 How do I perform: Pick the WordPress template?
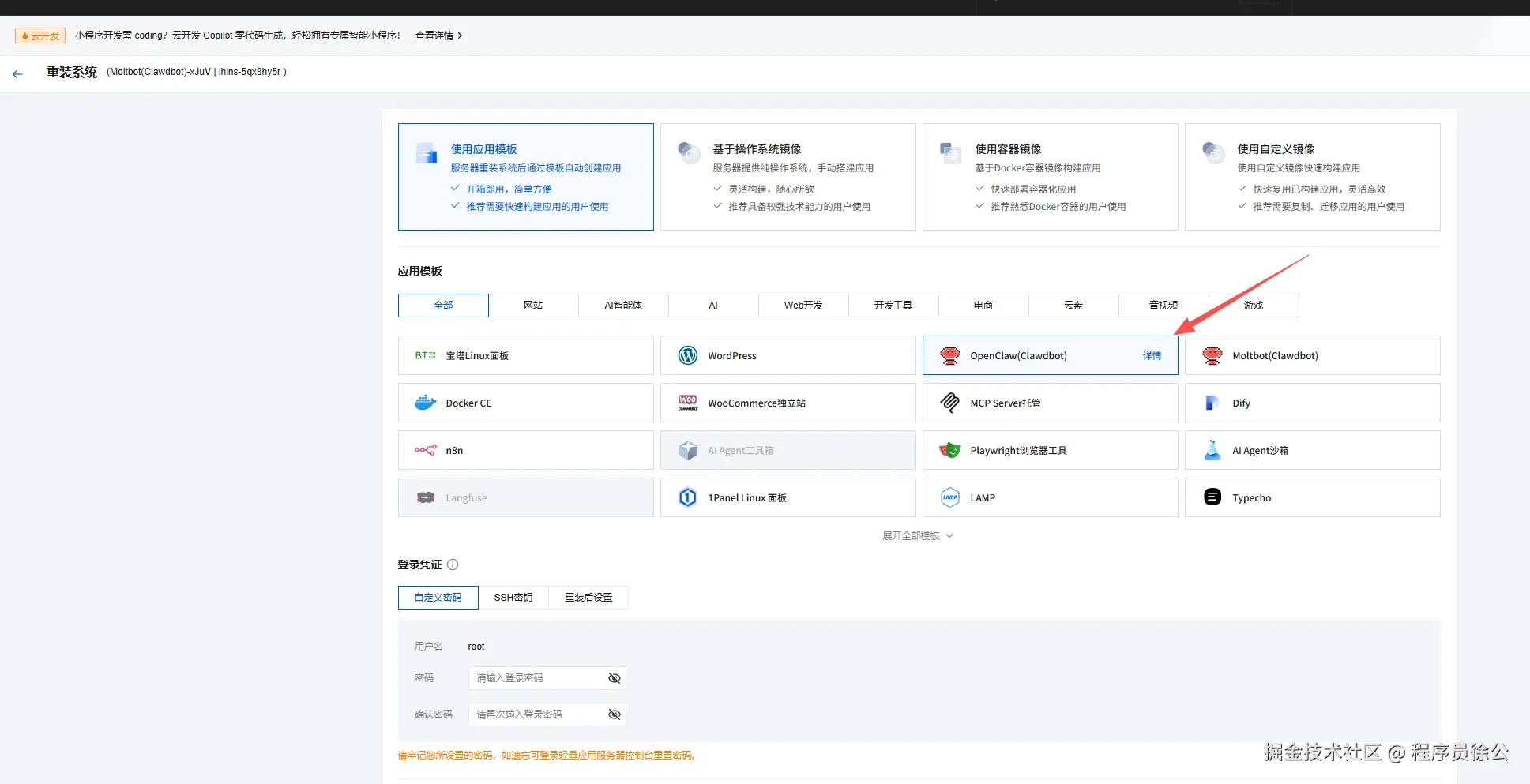tap(788, 355)
